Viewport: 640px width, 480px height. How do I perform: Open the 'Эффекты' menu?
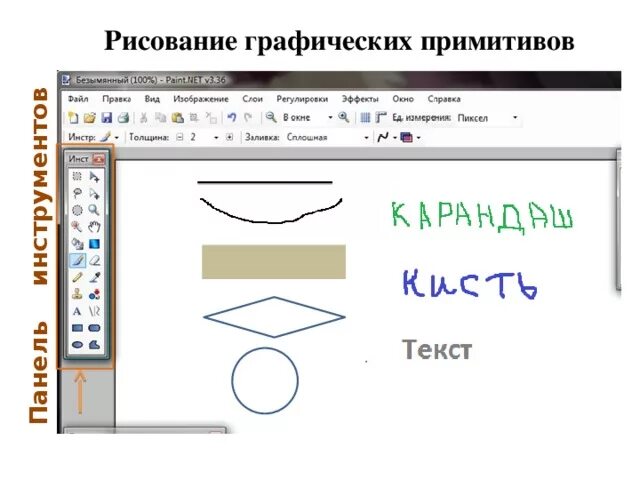pos(360,99)
